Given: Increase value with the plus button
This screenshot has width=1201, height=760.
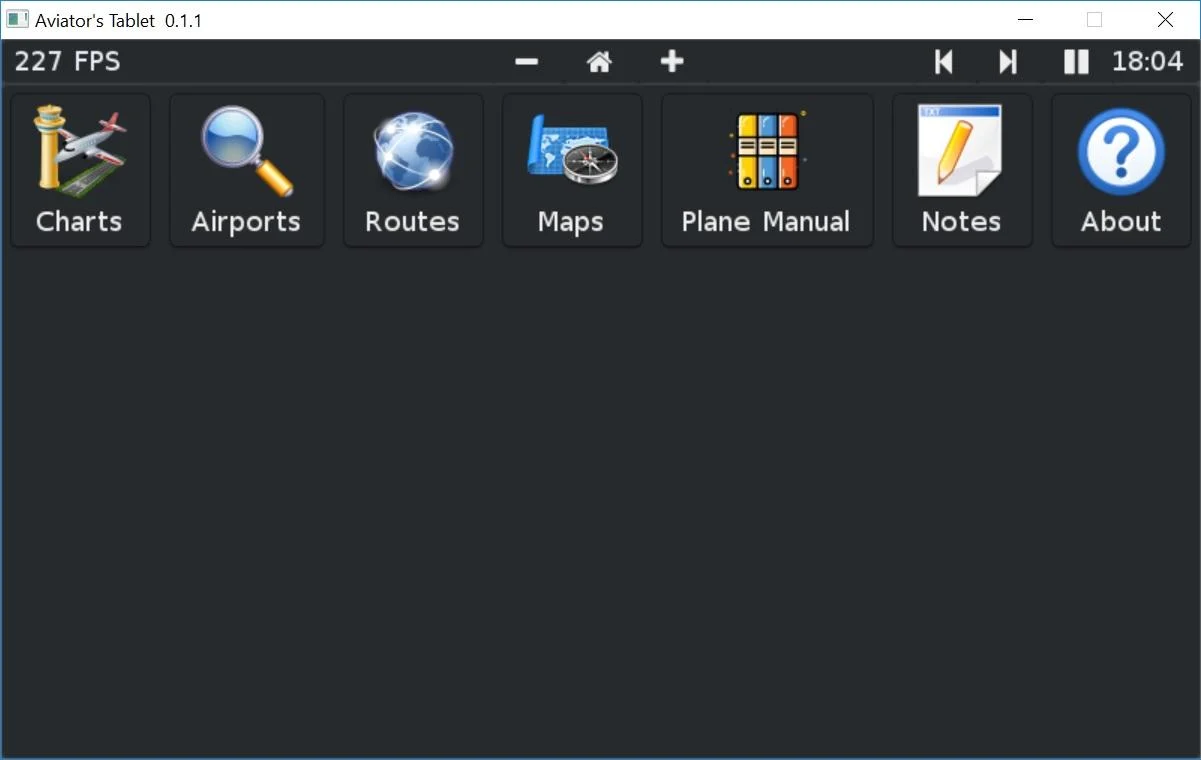Looking at the screenshot, I should (x=672, y=61).
